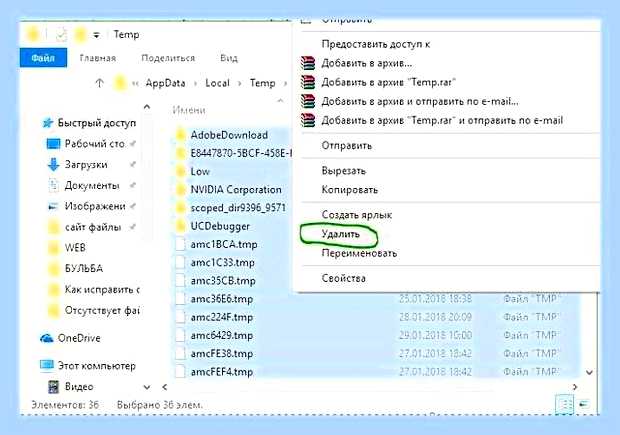This screenshot has height=435, width=620.
Task: Click the Видео film icon
Action: click(x=53, y=387)
